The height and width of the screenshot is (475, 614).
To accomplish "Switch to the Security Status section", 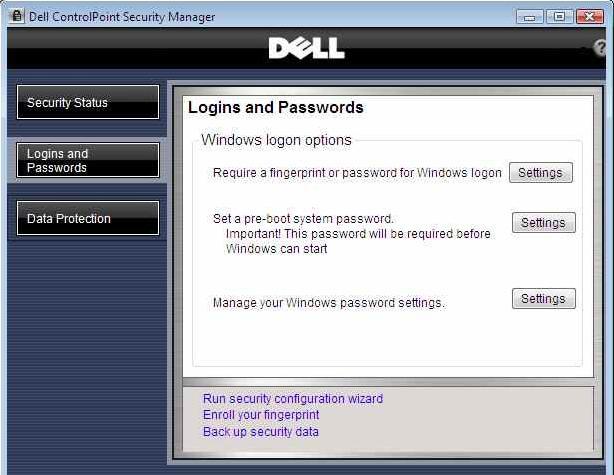I will pos(88,102).
